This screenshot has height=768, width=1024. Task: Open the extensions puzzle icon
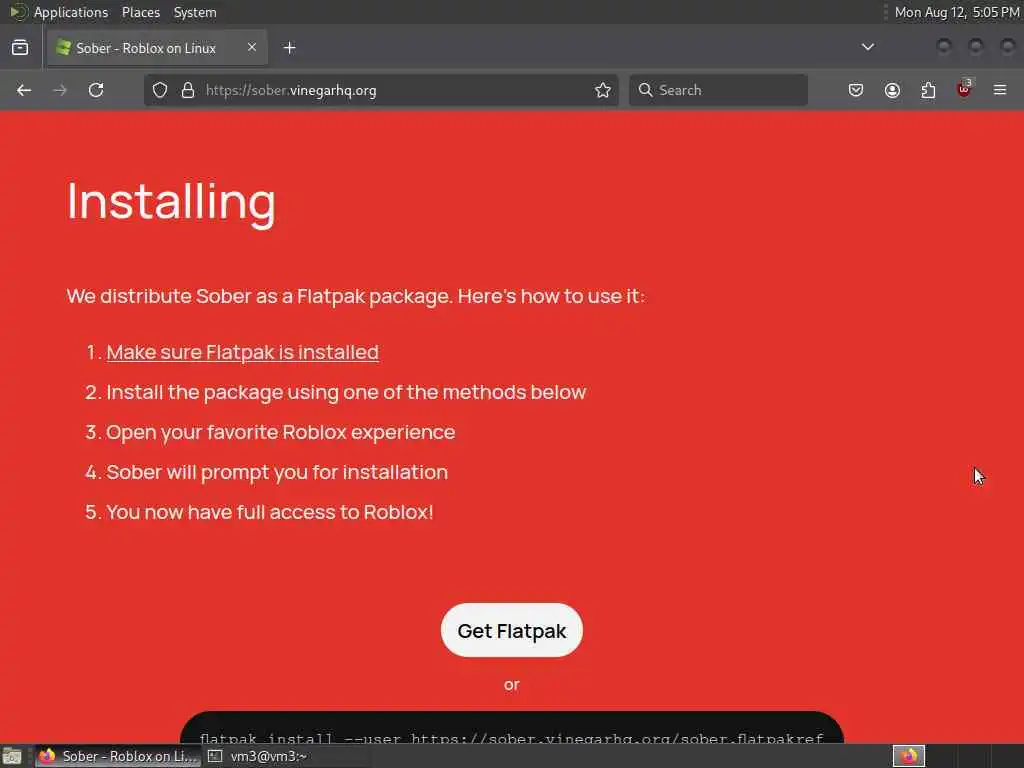click(928, 90)
